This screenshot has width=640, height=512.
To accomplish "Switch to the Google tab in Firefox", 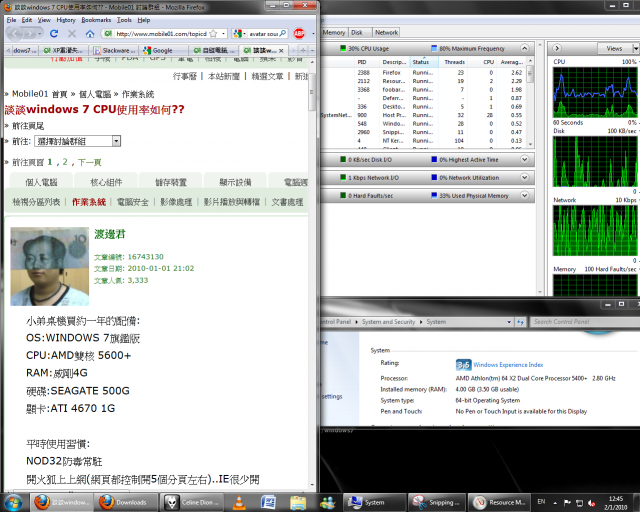I will tap(163, 50).
